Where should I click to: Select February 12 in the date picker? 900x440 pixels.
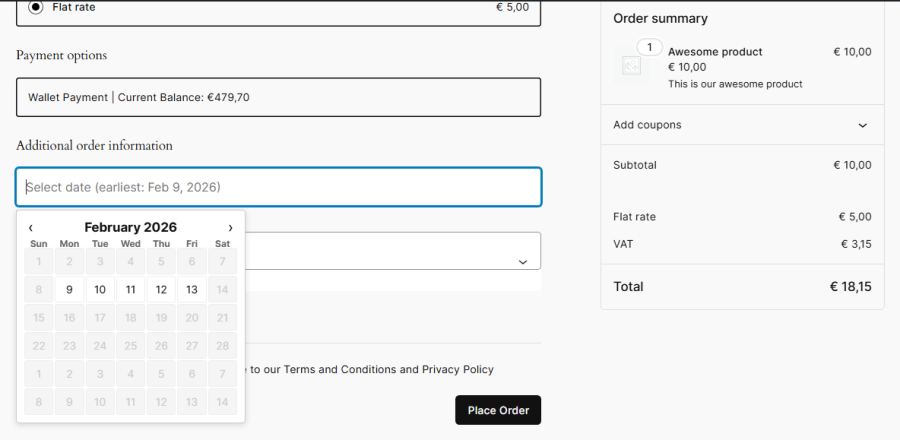pyautogui.click(x=161, y=290)
